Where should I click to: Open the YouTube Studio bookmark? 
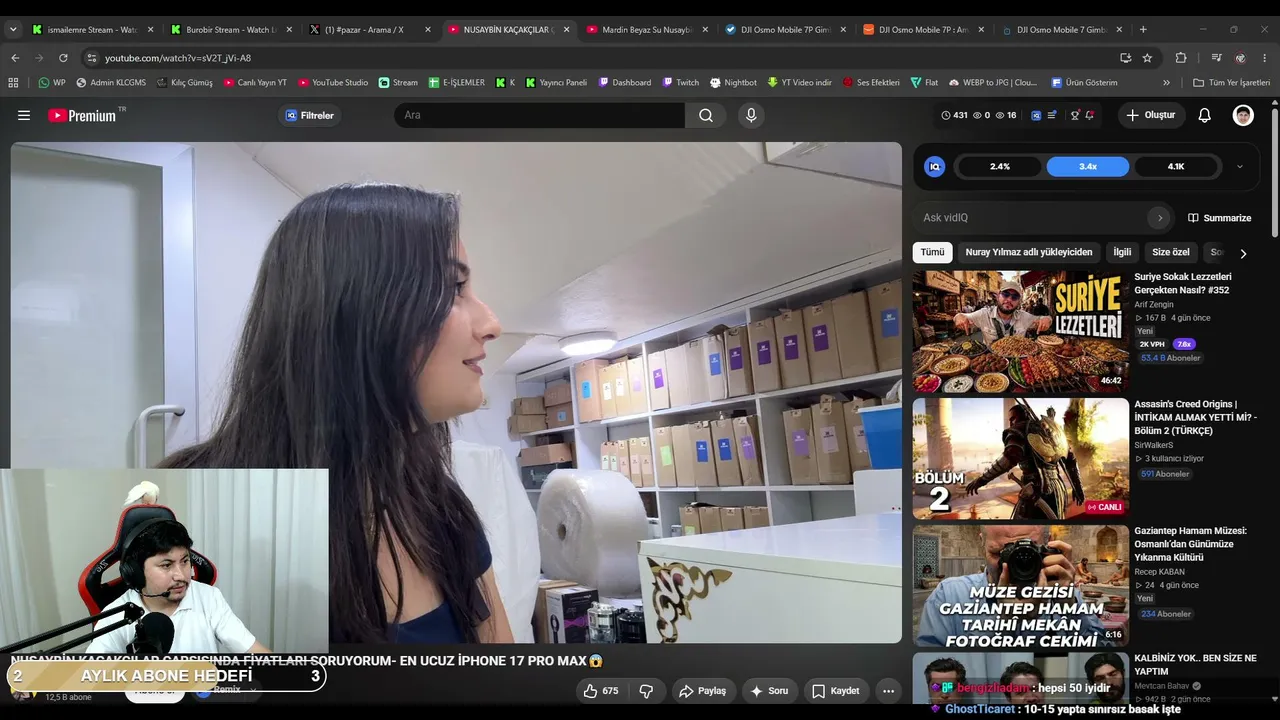point(332,83)
